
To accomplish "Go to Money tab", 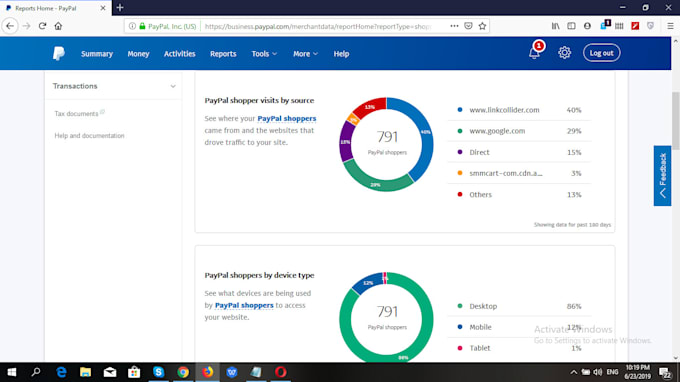I will [x=138, y=54].
